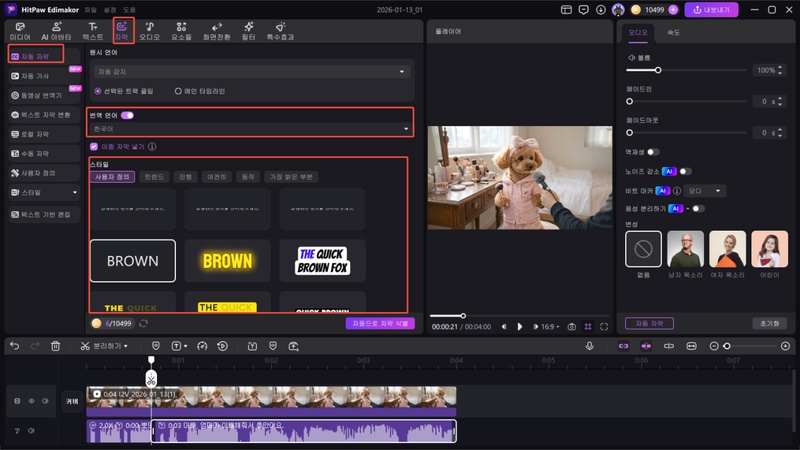The width and height of the screenshot is (800, 450).
Task: Select the 텍스트 text tool
Action: coord(93,31)
